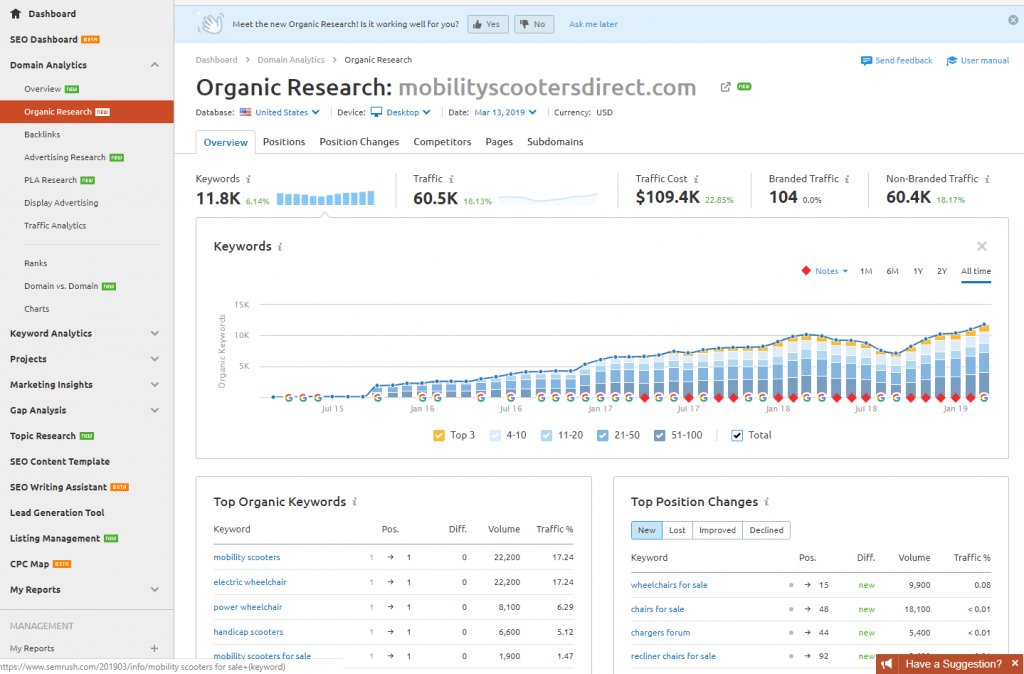Dismiss the Organic Research feedback banner
The height and width of the screenshot is (674, 1024).
click(x=1013, y=20)
